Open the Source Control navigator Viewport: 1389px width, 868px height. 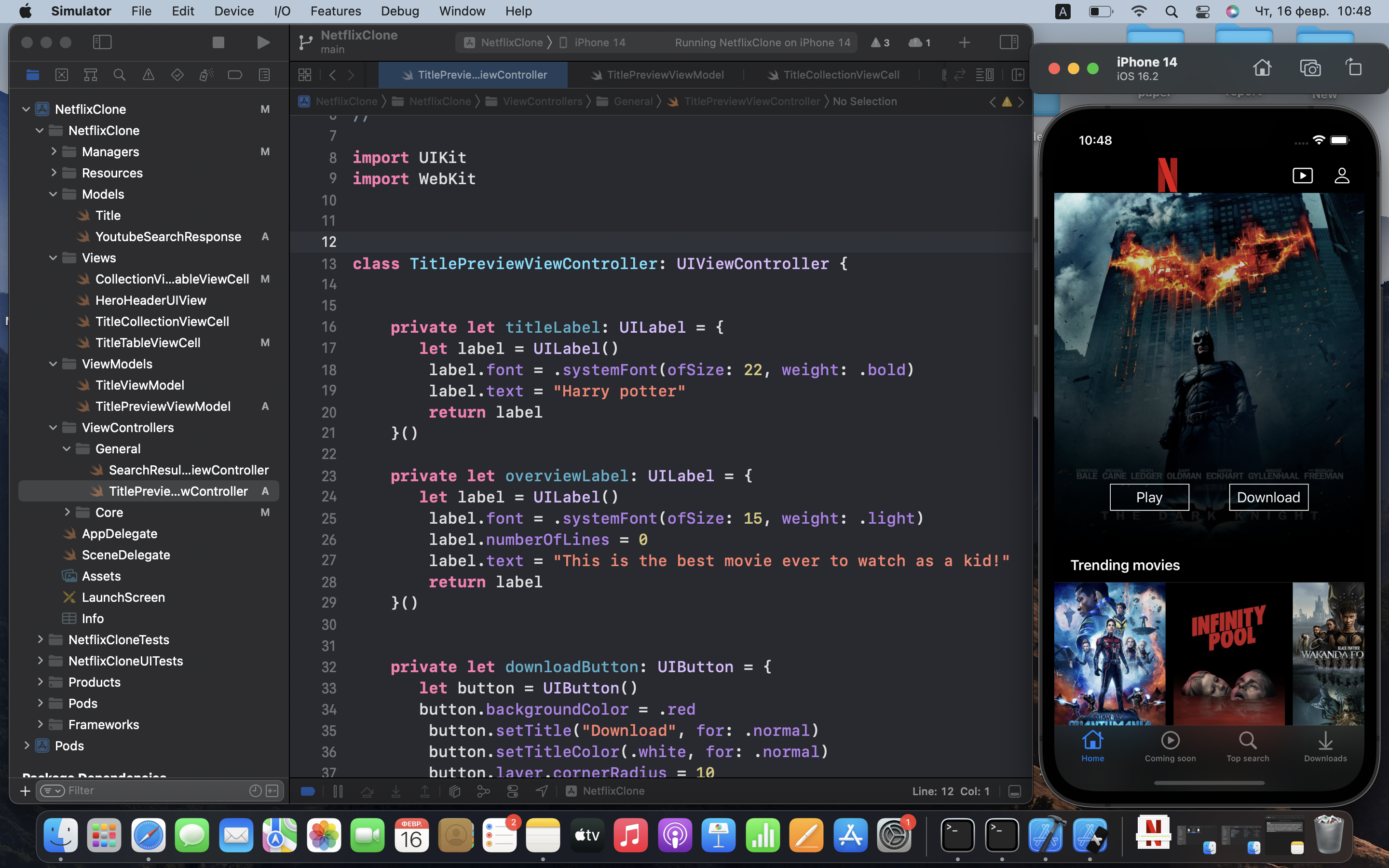pyautogui.click(x=61, y=75)
